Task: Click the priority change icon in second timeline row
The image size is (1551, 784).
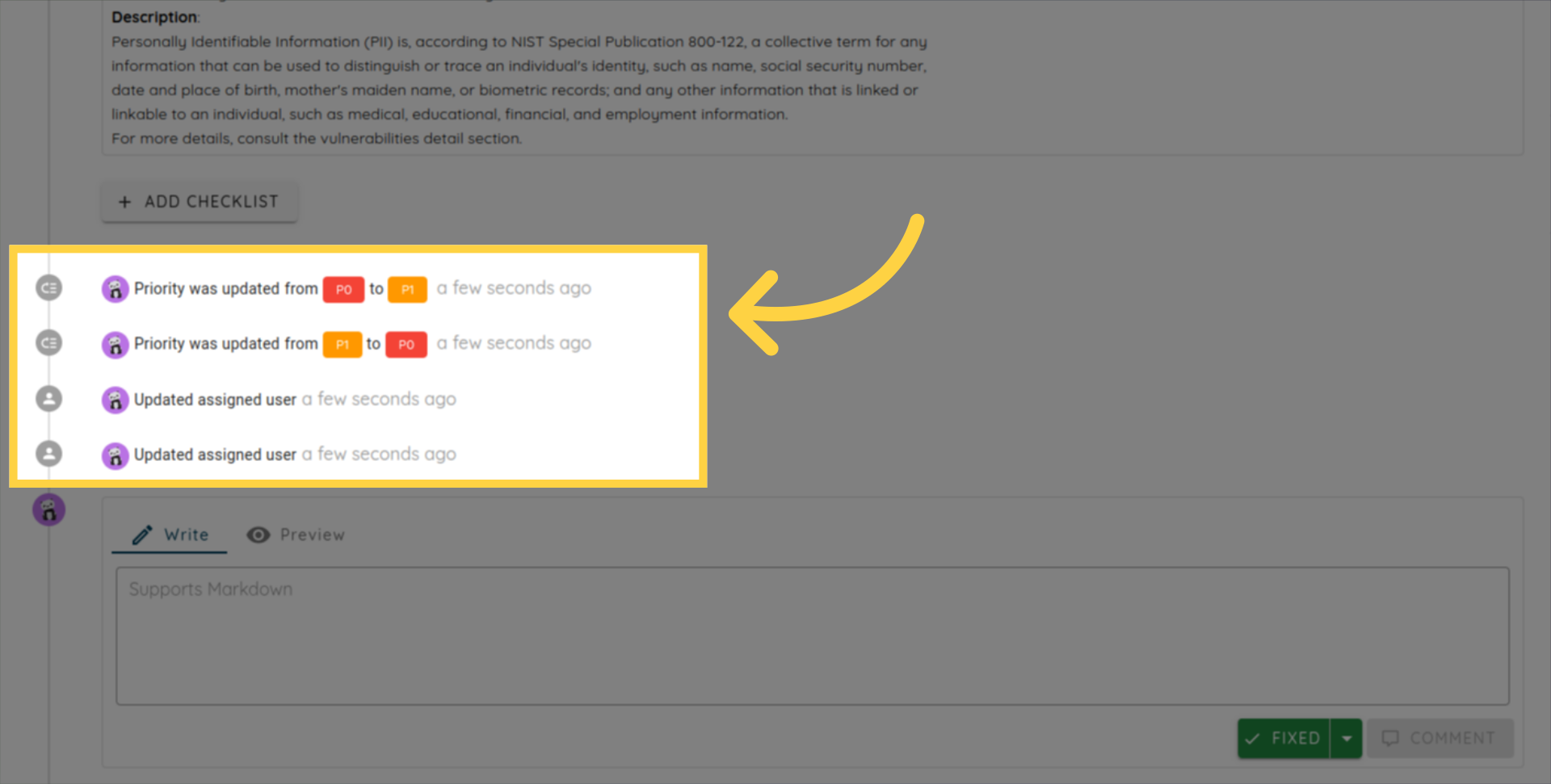Action: (x=49, y=343)
